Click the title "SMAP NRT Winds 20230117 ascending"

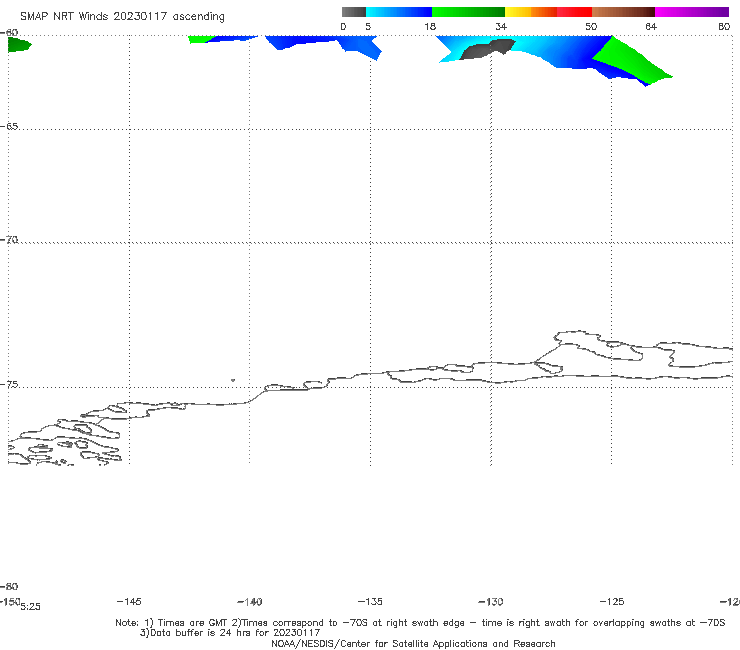[122, 17]
